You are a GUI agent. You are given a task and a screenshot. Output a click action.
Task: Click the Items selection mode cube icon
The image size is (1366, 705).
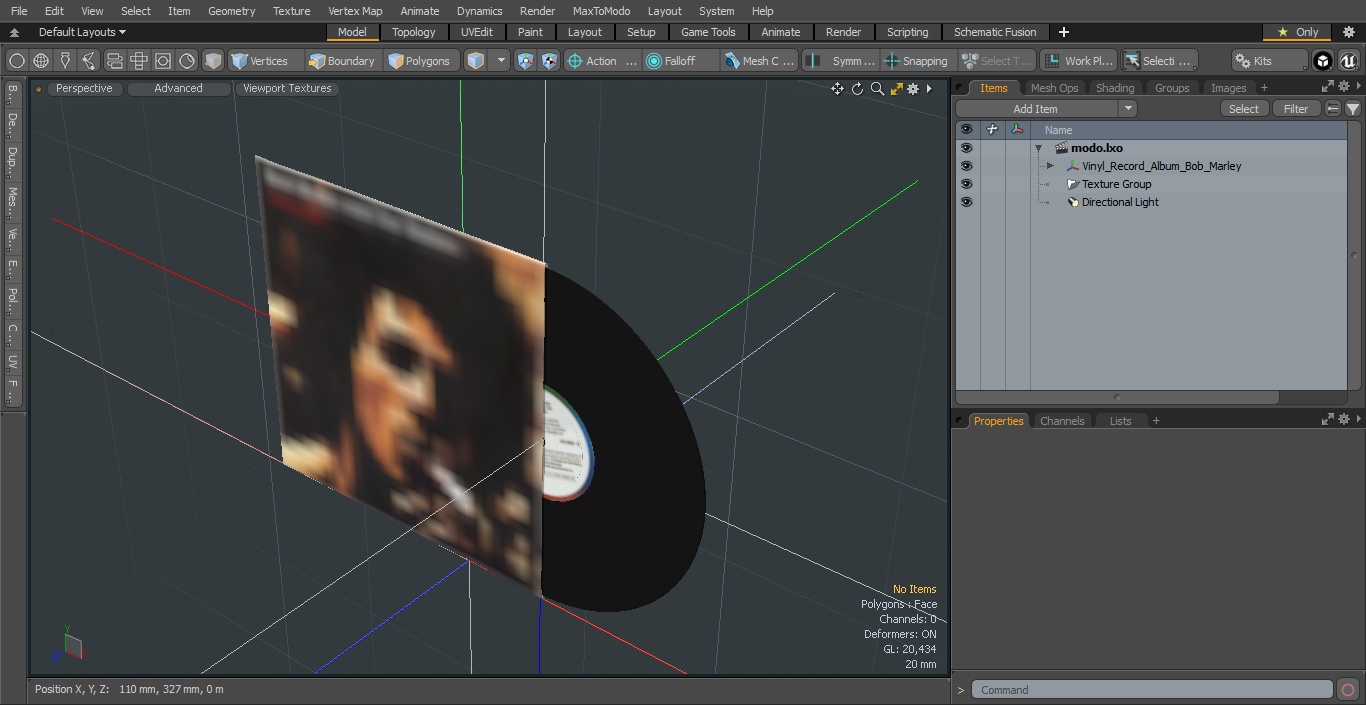(x=476, y=61)
